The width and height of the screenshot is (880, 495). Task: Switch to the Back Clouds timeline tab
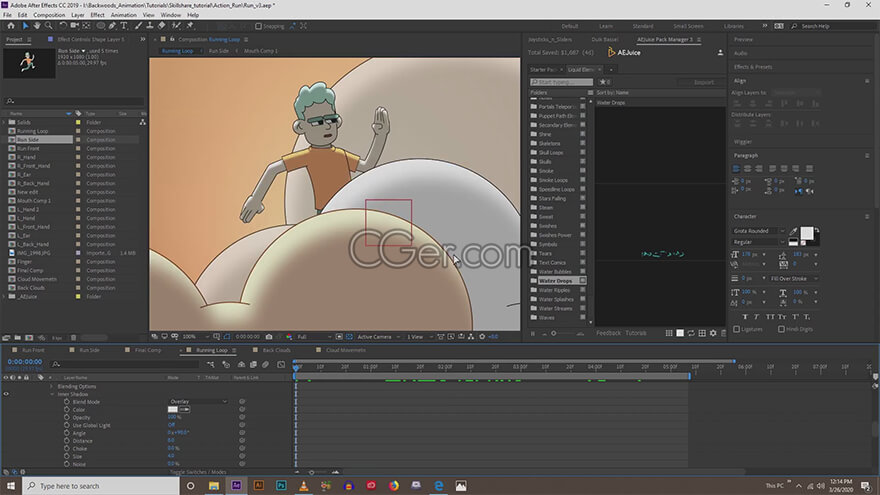click(x=277, y=350)
